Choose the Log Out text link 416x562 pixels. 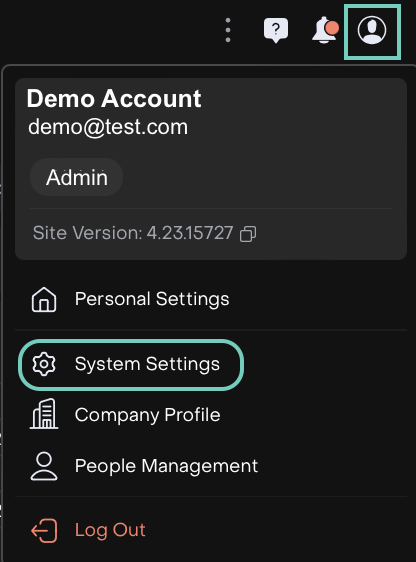pos(110,530)
